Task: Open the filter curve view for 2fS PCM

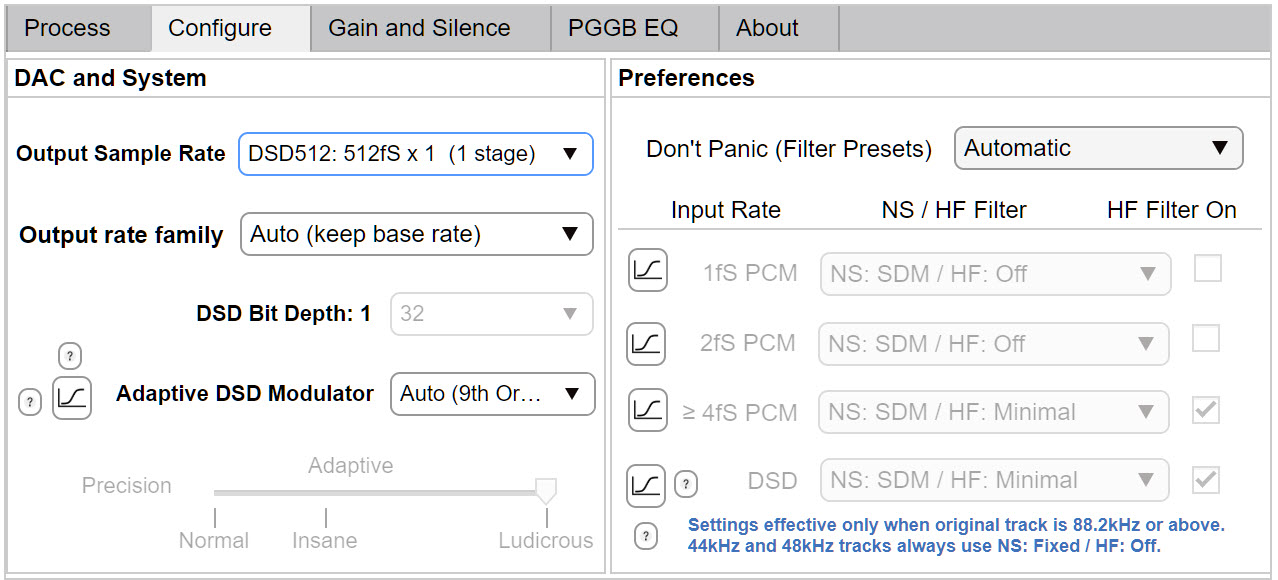Action: point(647,342)
